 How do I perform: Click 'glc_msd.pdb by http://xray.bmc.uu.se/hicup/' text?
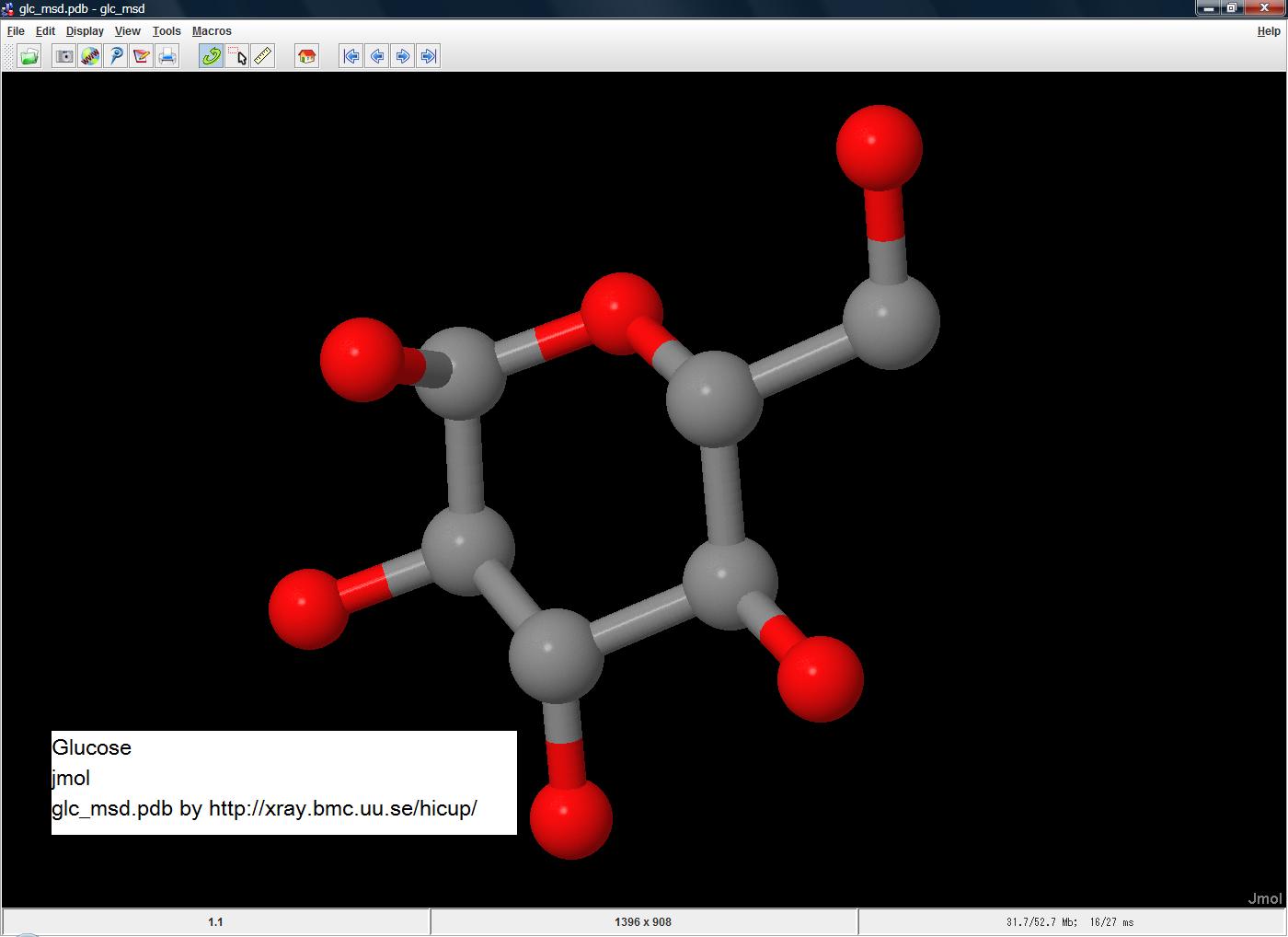(264, 808)
